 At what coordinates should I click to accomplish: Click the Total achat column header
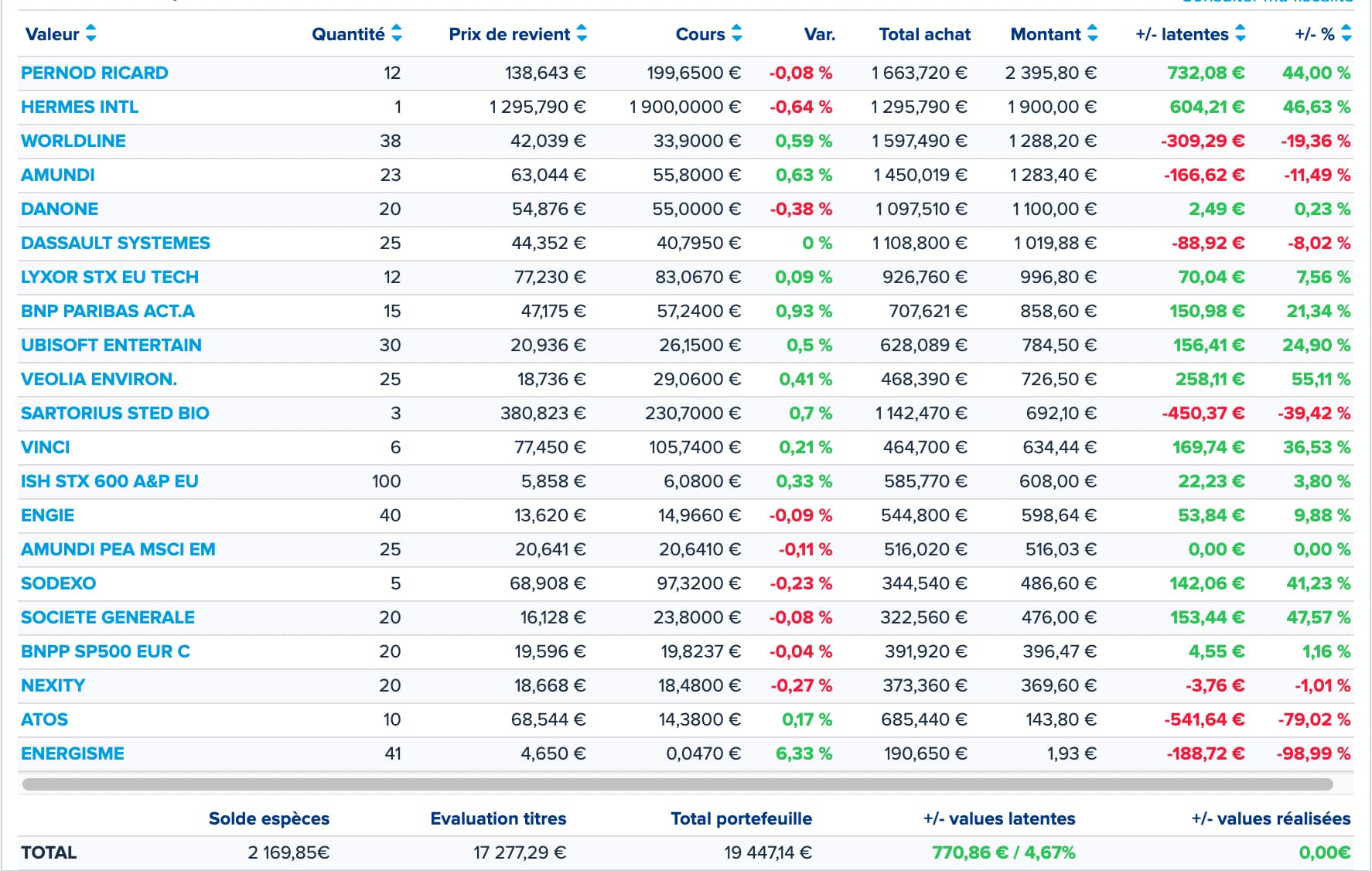pyautogui.click(x=925, y=34)
